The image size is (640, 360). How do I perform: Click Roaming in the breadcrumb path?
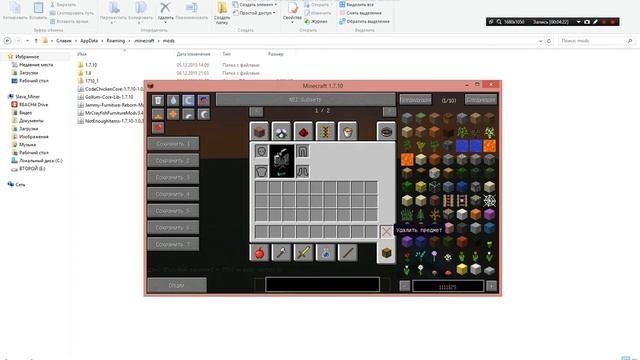tap(116, 41)
